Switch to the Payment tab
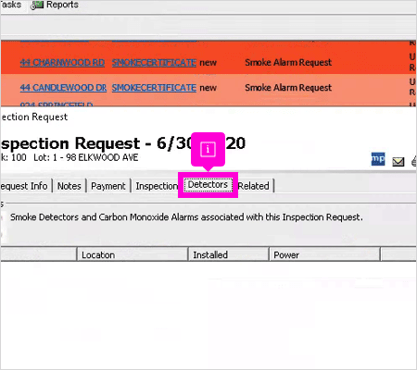This screenshot has width=417, height=370. (108, 186)
